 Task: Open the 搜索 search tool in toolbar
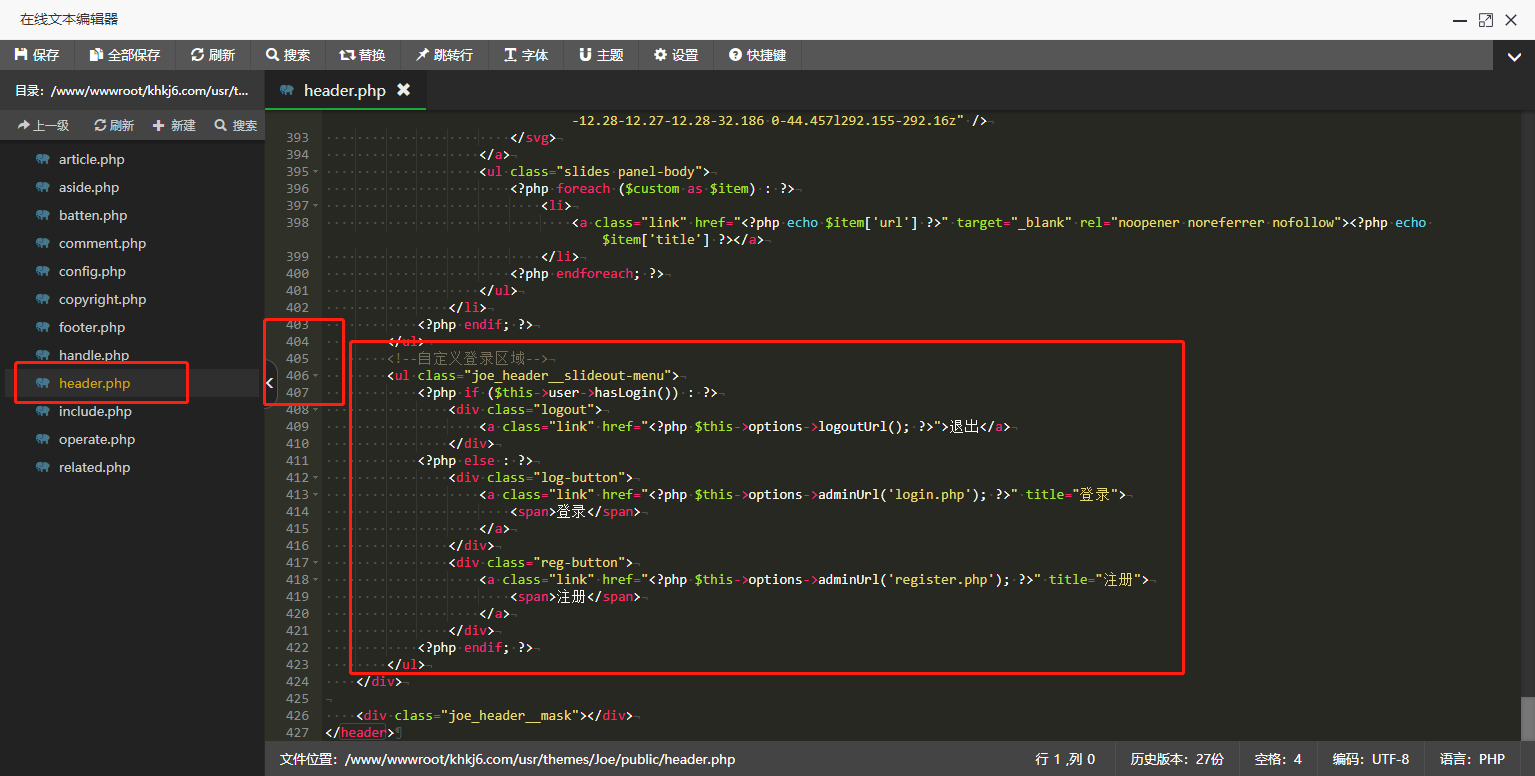tap(288, 55)
